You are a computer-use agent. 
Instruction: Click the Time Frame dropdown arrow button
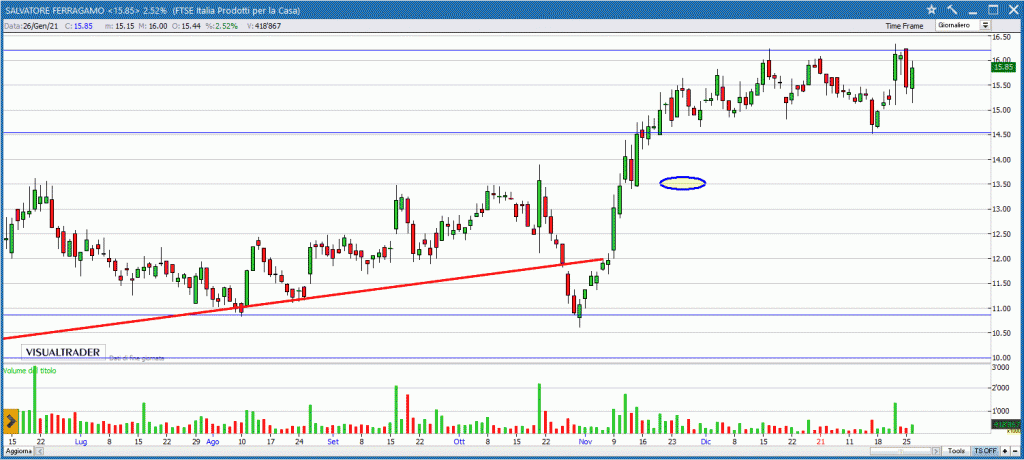click(985, 25)
